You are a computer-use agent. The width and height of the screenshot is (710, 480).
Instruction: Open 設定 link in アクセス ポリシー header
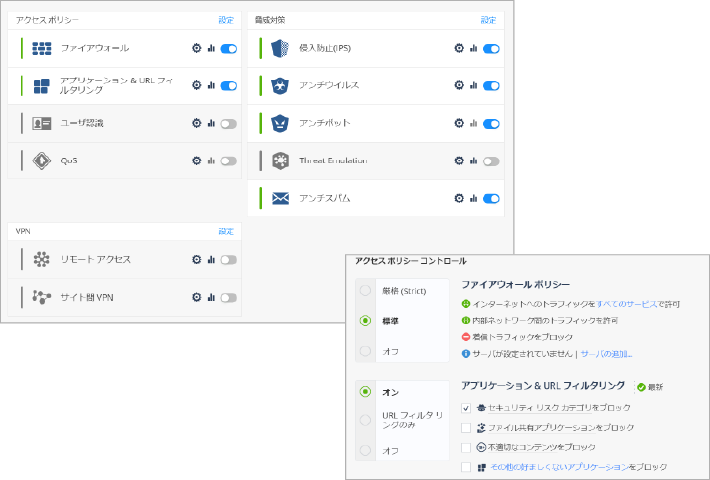(225, 19)
